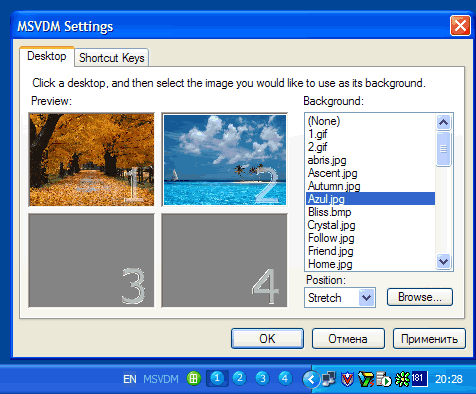476x394 pixels.
Task: Switch to desktop 4 in taskbar
Action: click(x=285, y=378)
